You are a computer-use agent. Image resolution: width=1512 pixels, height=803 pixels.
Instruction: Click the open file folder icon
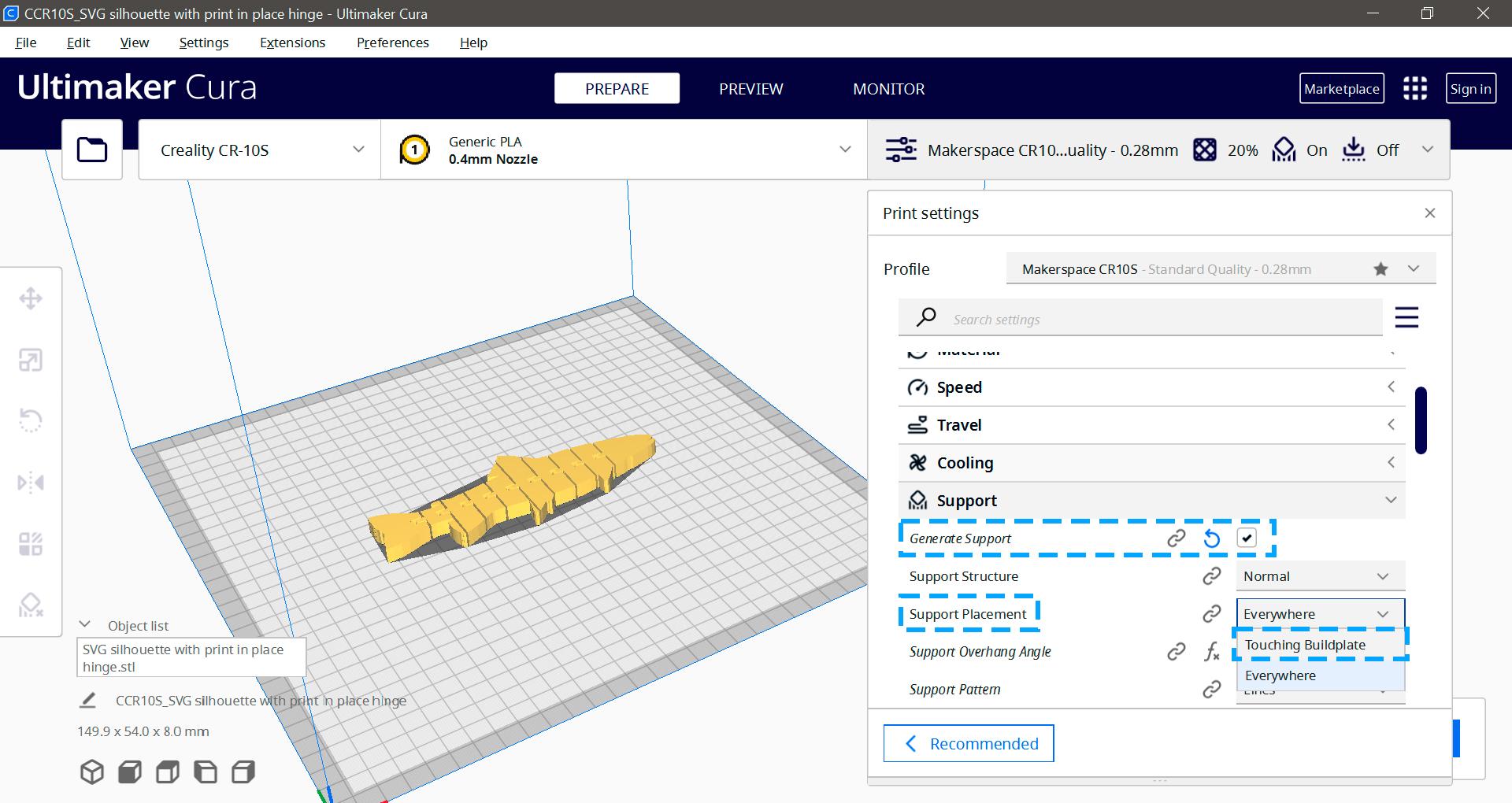(92, 150)
